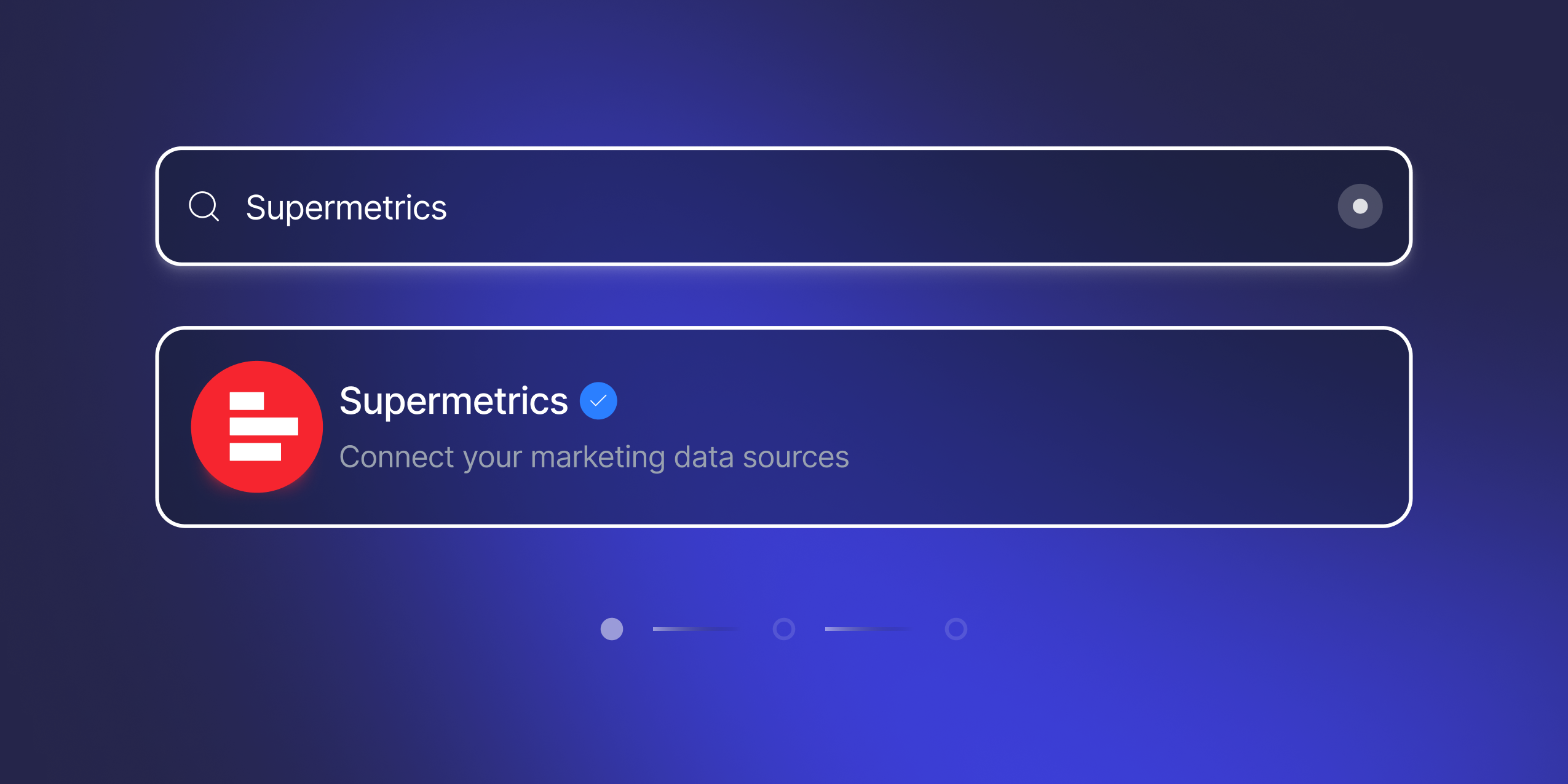
Task: Click the top white bar in the logo
Action: tap(247, 401)
